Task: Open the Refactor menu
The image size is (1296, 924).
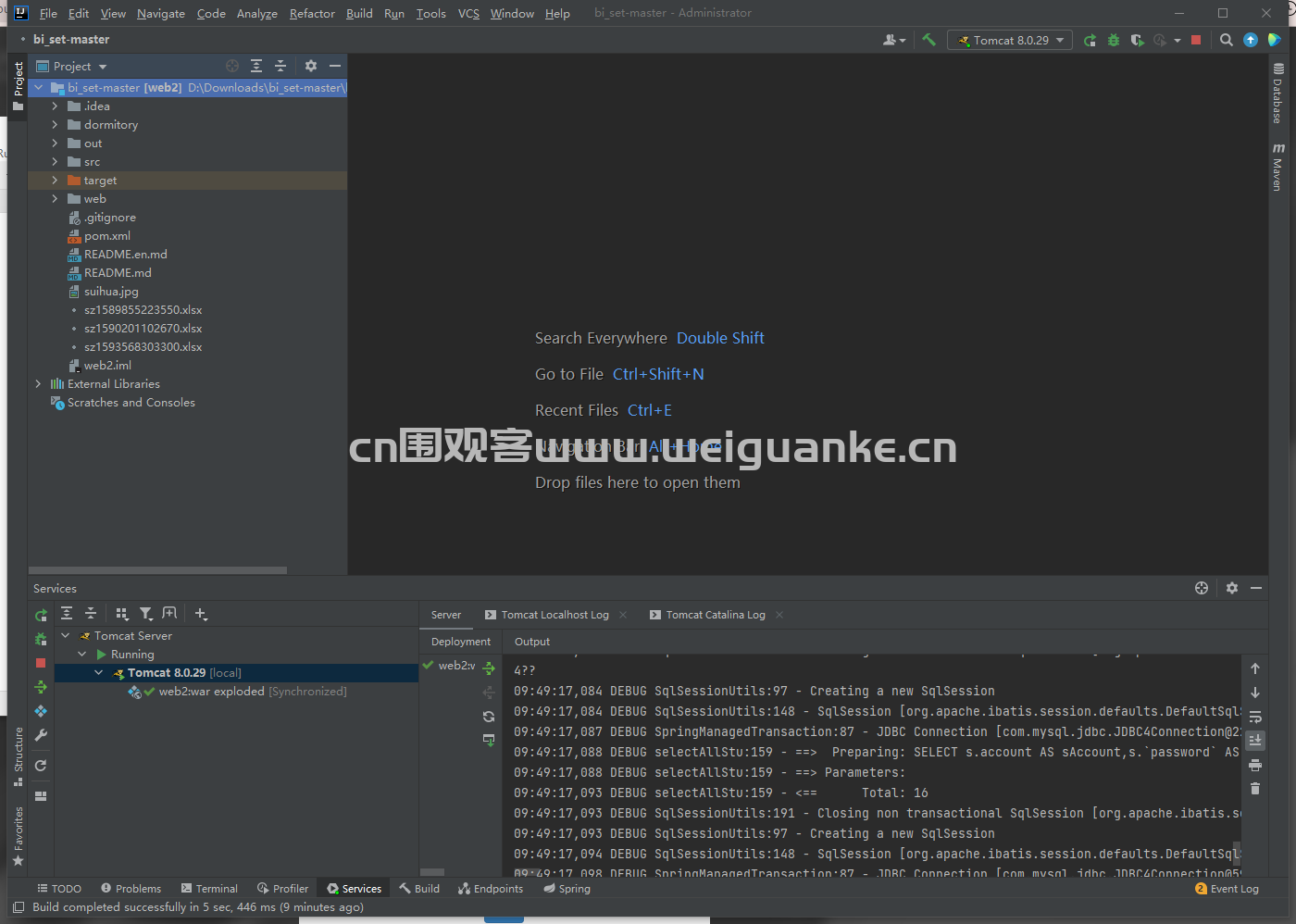Action: (x=312, y=13)
